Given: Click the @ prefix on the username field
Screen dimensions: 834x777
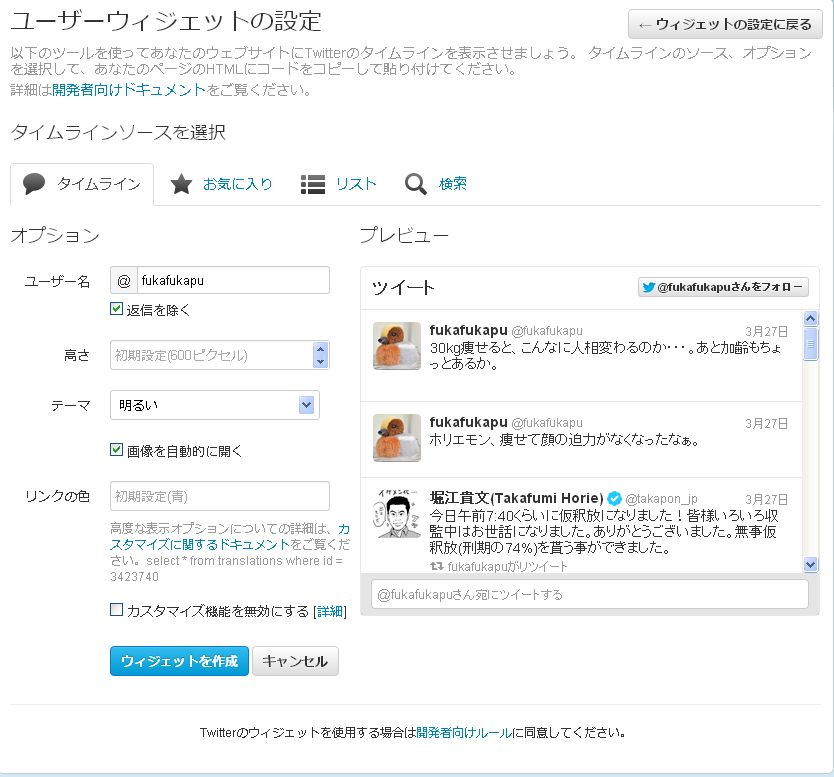Looking at the screenshot, I should point(124,280).
